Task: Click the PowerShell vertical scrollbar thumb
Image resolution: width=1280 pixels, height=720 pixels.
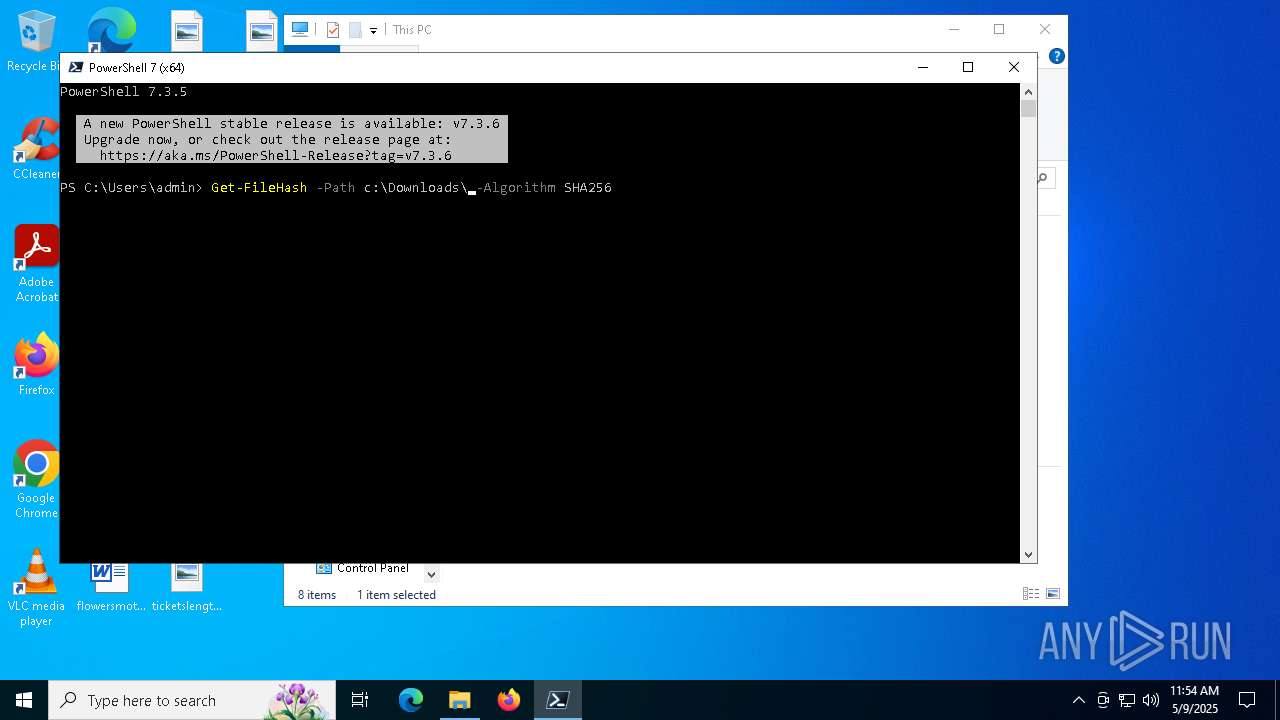Action: (x=1028, y=109)
